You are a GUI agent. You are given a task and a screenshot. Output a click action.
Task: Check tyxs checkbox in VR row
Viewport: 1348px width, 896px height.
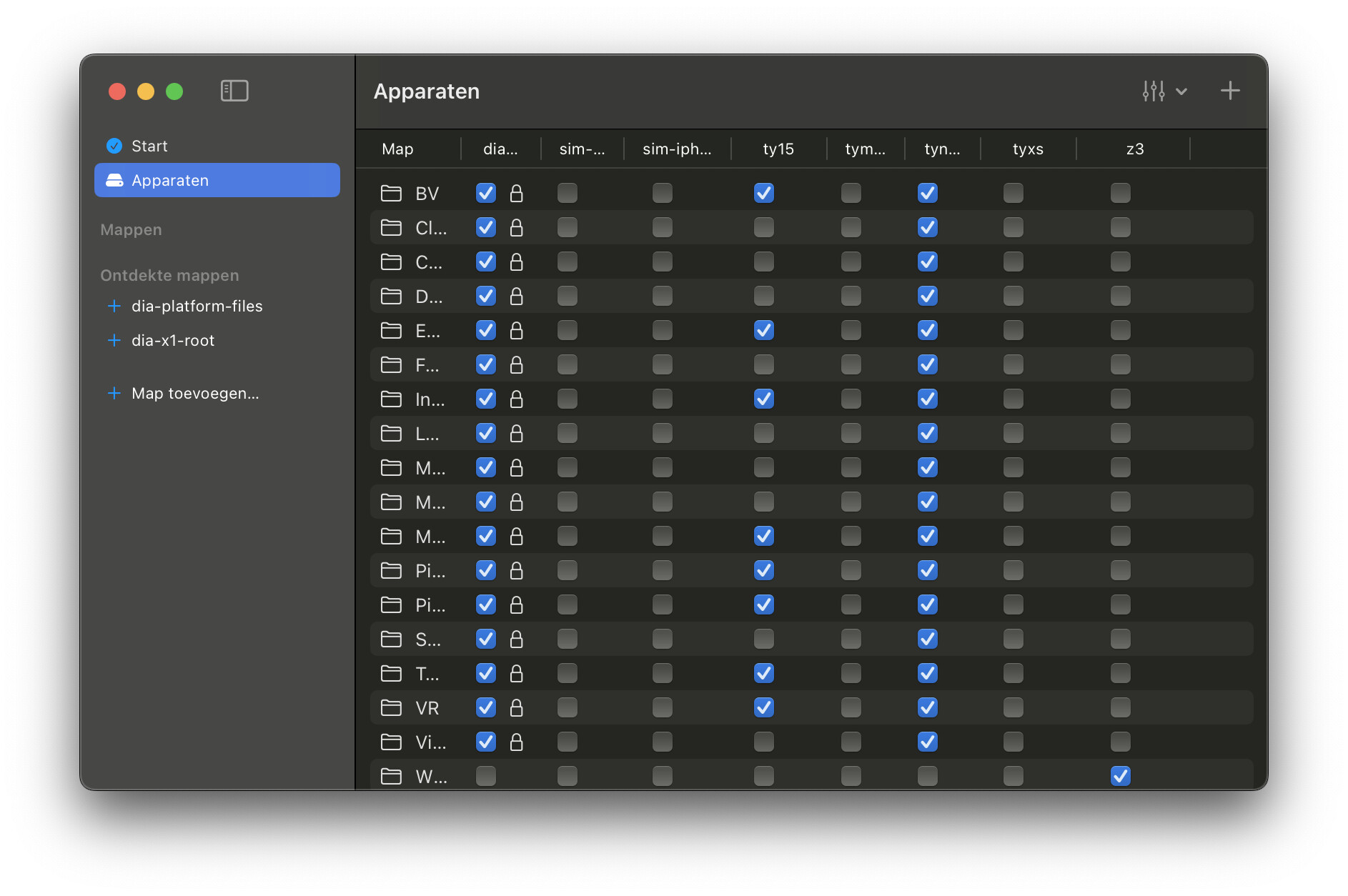(1013, 707)
